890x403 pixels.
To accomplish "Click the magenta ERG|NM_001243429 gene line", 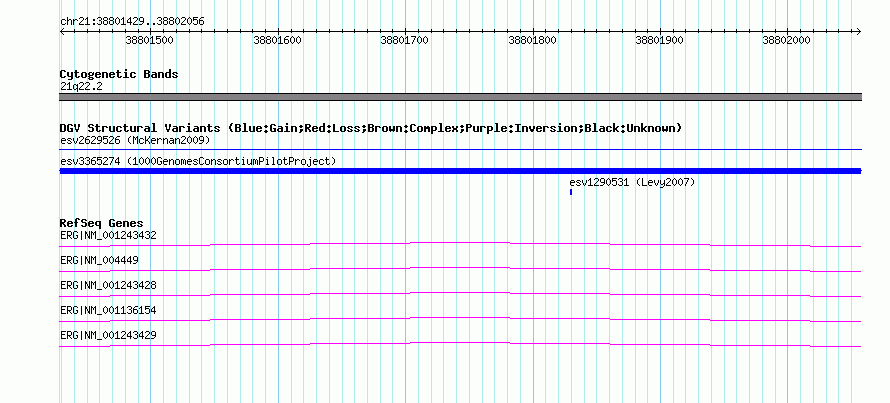I will [460, 344].
